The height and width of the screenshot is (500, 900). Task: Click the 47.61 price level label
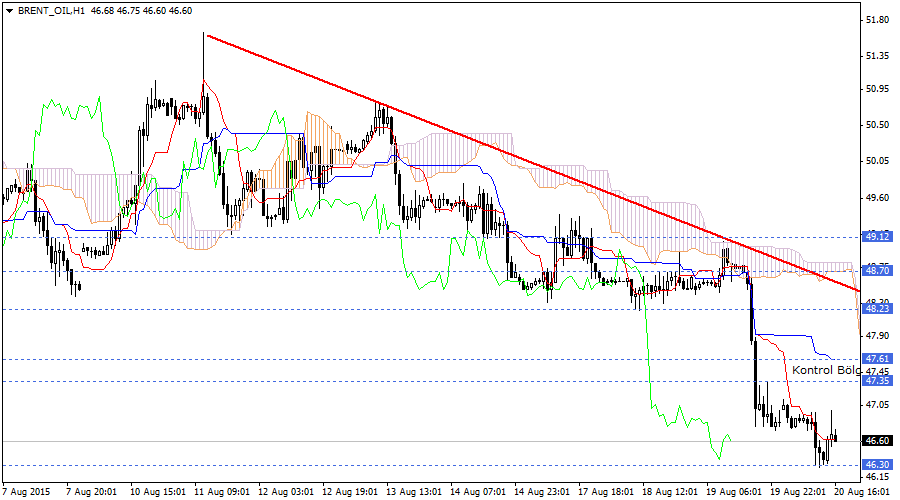coord(877,359)
